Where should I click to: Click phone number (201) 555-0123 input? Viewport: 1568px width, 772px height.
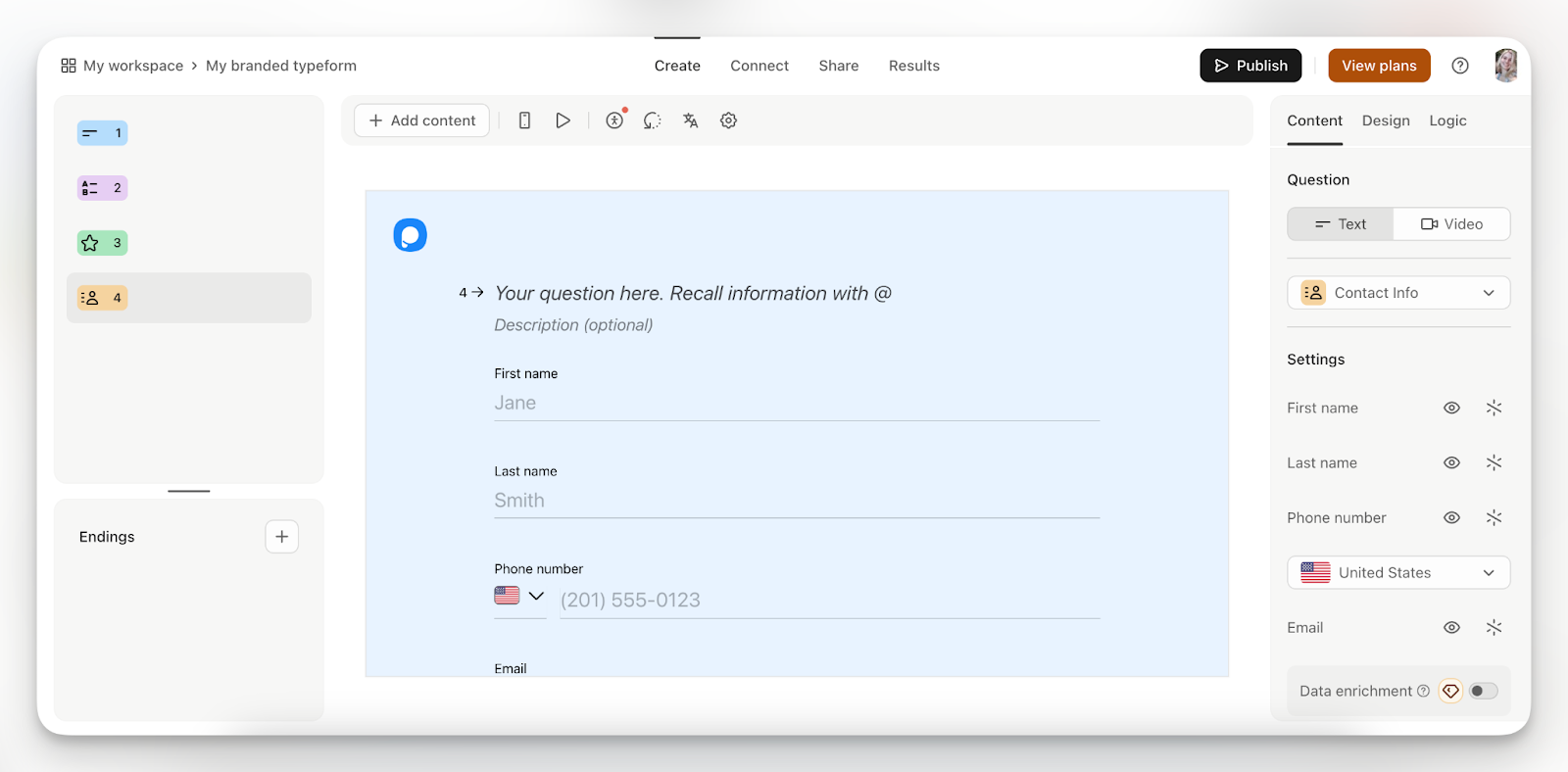pos(830,600)
